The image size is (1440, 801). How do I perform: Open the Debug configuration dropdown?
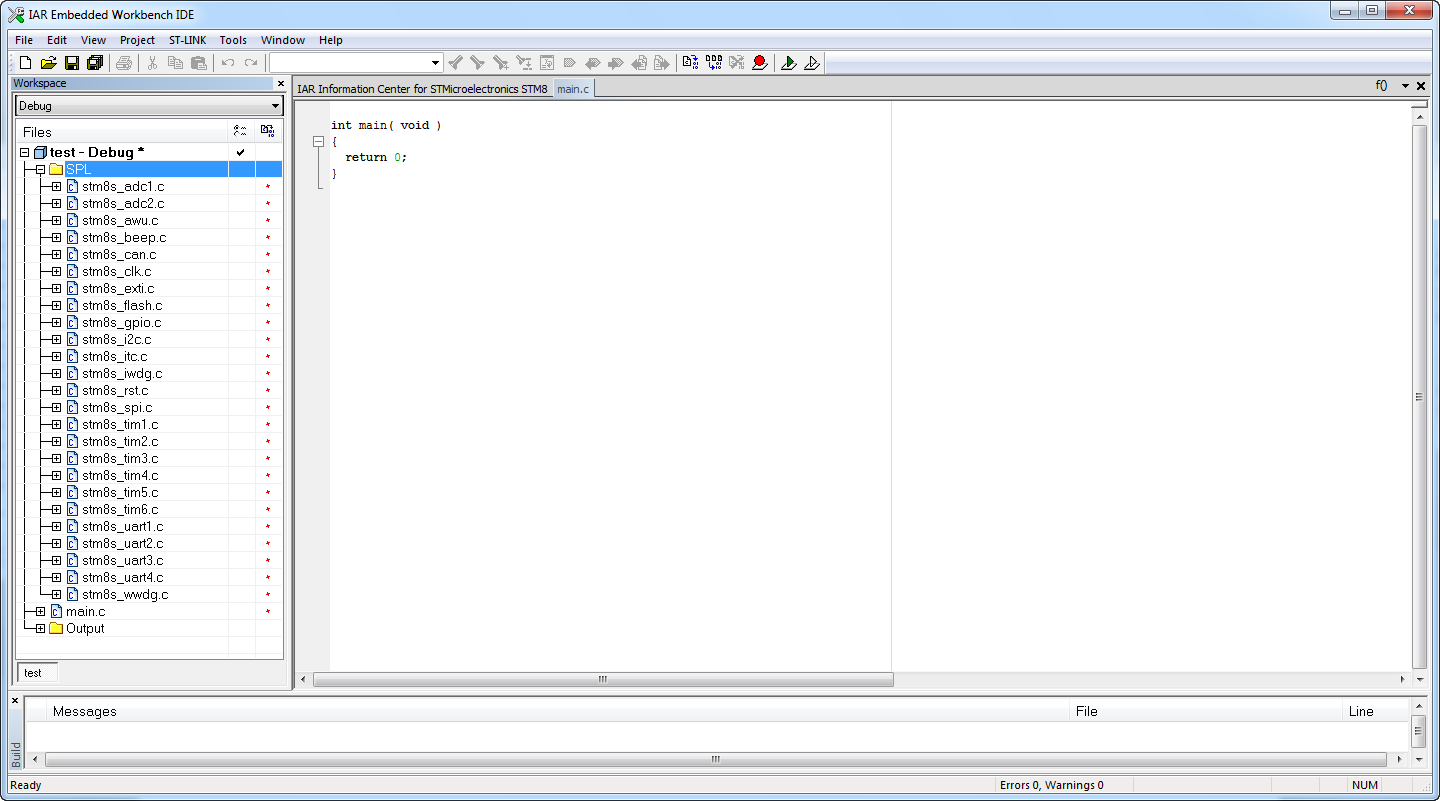275,106
